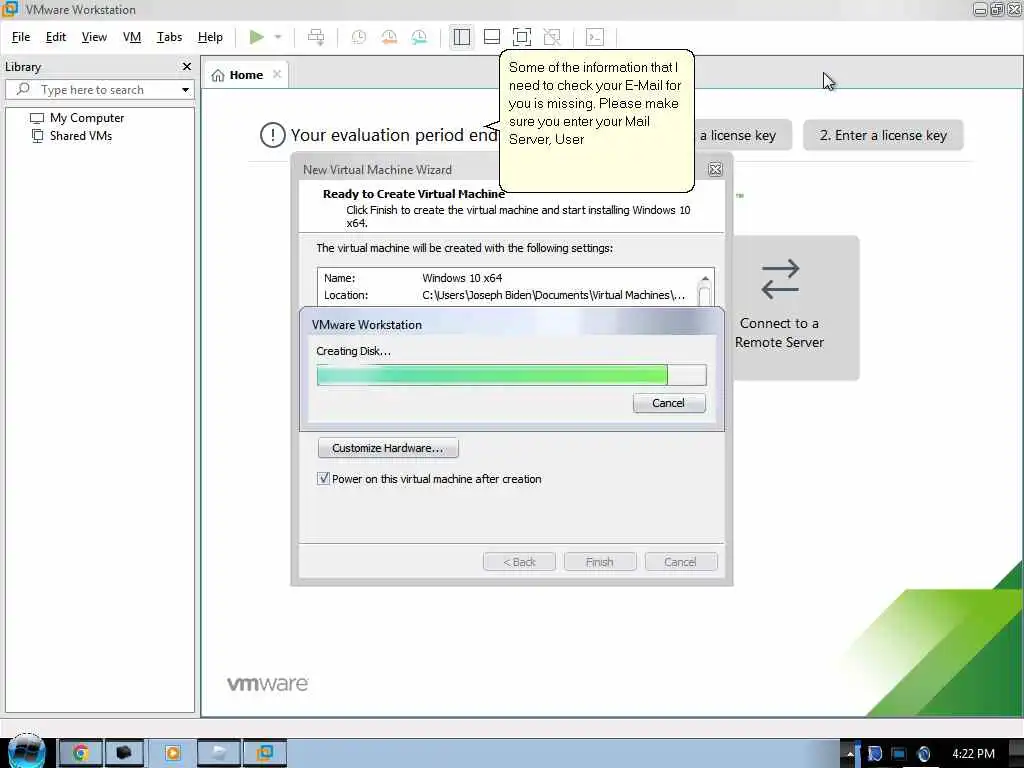Image resolution: width=1024 pixels, height=768 pixels.
Task: Click the VM location path text
Action: pyautogui.click(x=553, y=295)
